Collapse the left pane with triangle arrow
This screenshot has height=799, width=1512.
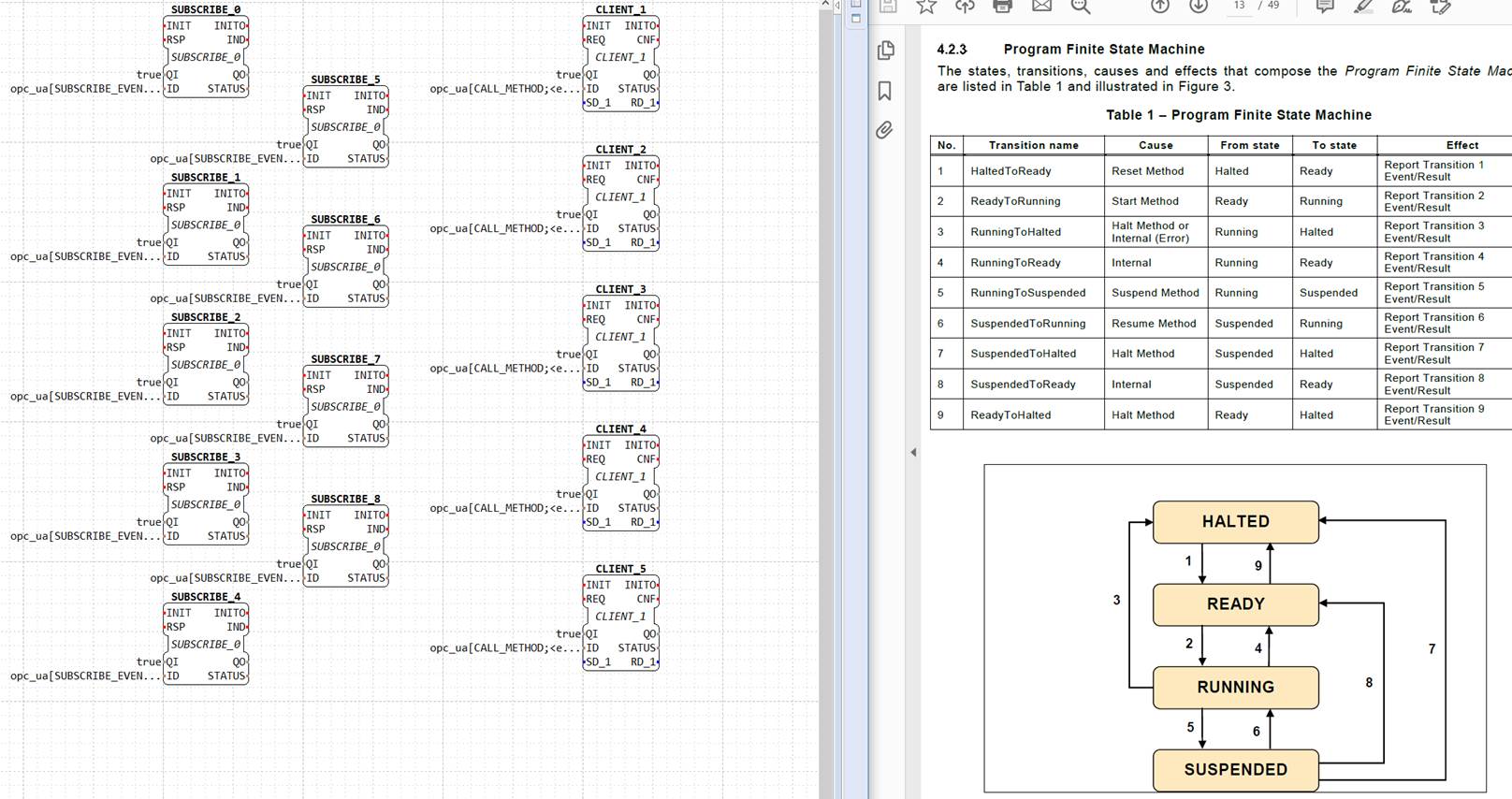(913, 452)
